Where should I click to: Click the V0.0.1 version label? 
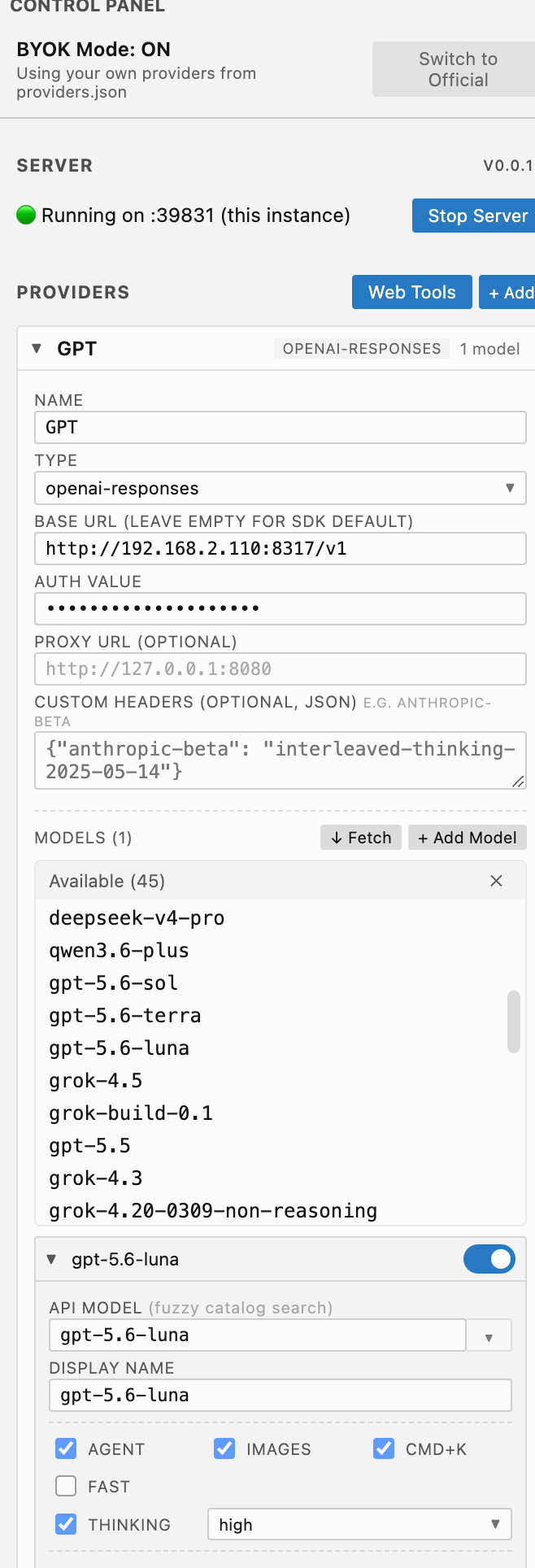508,166
